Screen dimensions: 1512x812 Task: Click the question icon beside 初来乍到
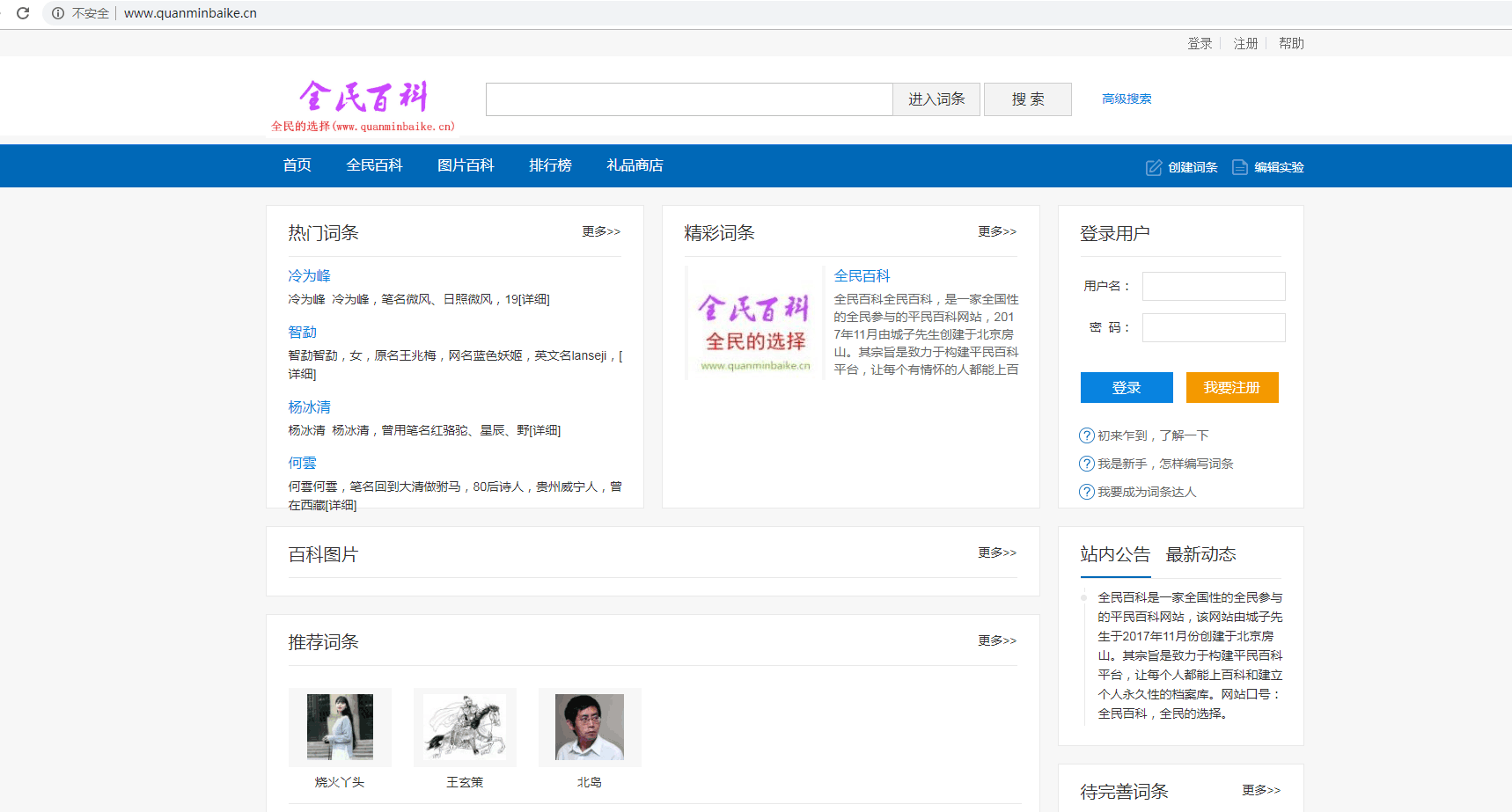[x=1087, y=435]
